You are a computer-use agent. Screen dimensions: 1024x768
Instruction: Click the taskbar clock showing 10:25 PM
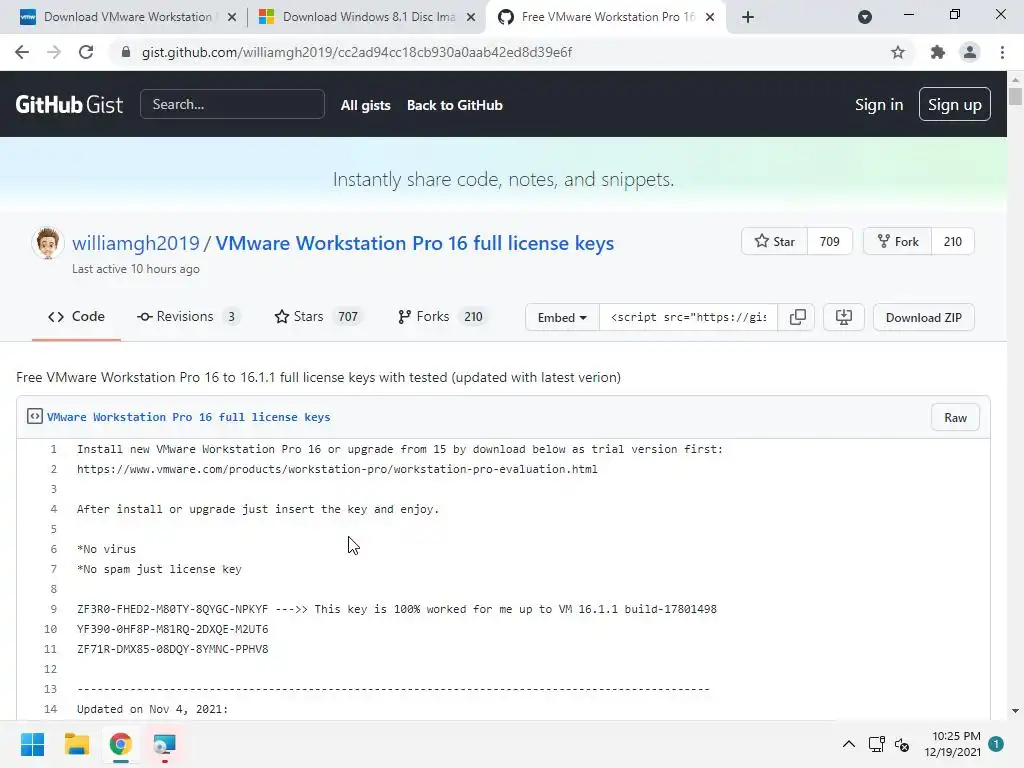coord(953,744)
